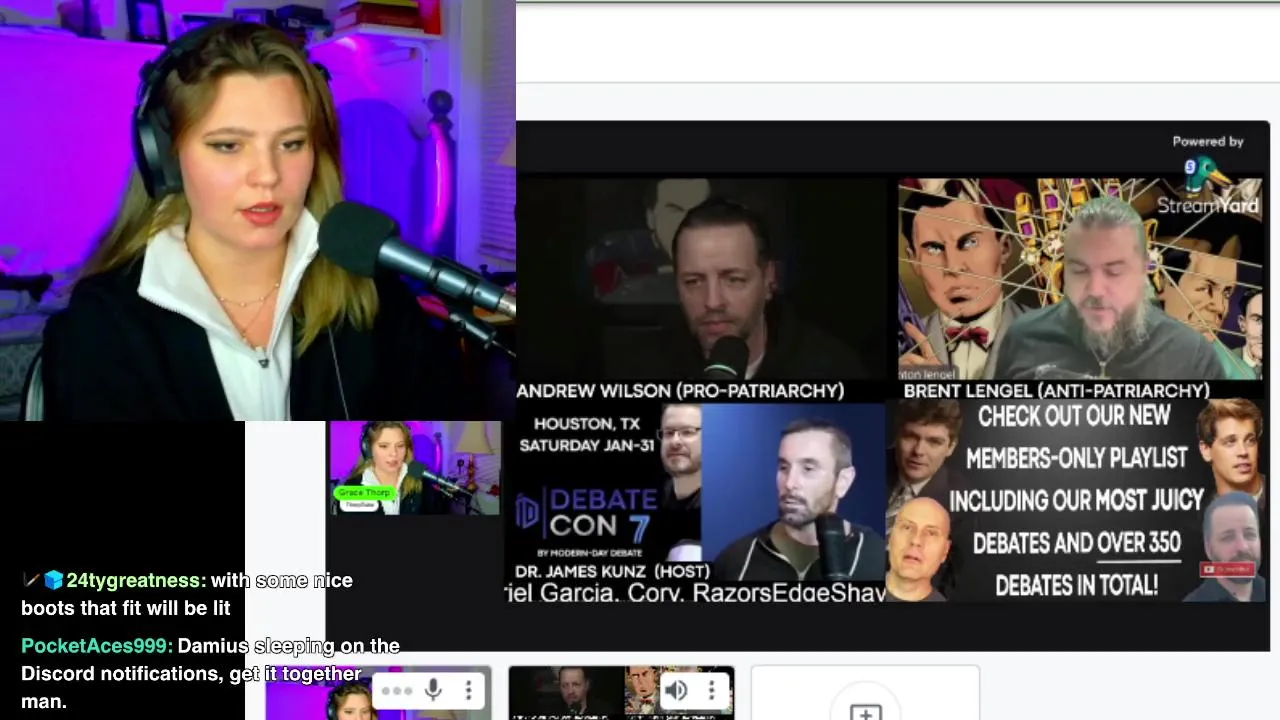Screen dimensions: 1280x720
Task: Click Andrew Wilson (Pro-Patriarchy) video tile
Action: click(700, 279)
